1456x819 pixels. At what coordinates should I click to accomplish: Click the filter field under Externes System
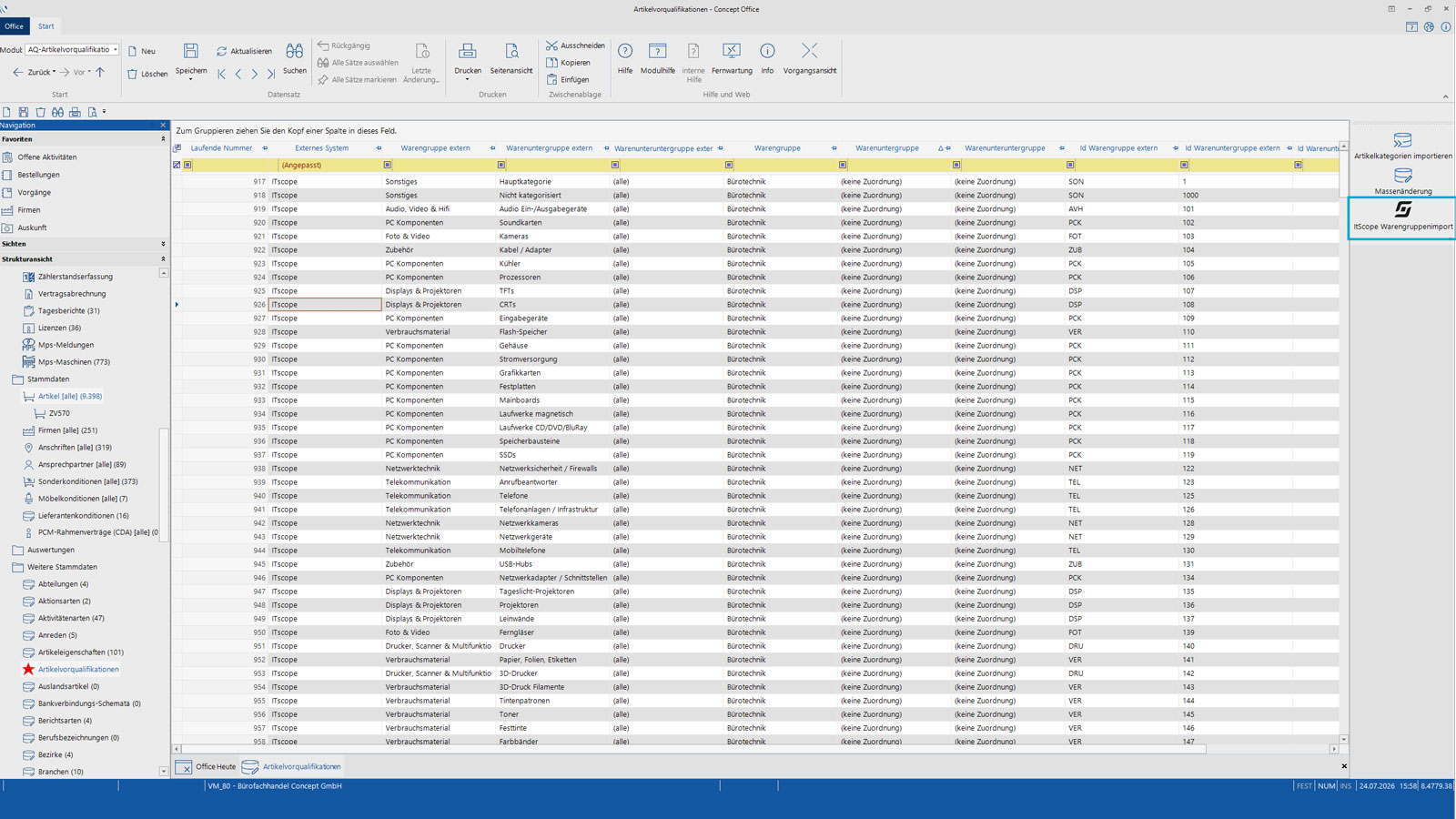click(332, 165)
